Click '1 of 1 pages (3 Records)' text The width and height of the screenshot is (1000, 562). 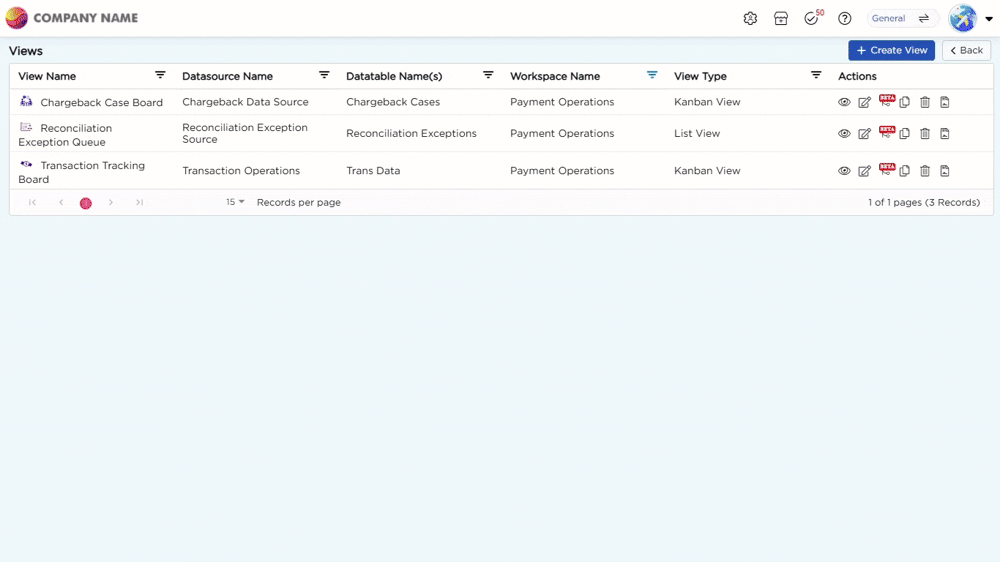(923, 202)
